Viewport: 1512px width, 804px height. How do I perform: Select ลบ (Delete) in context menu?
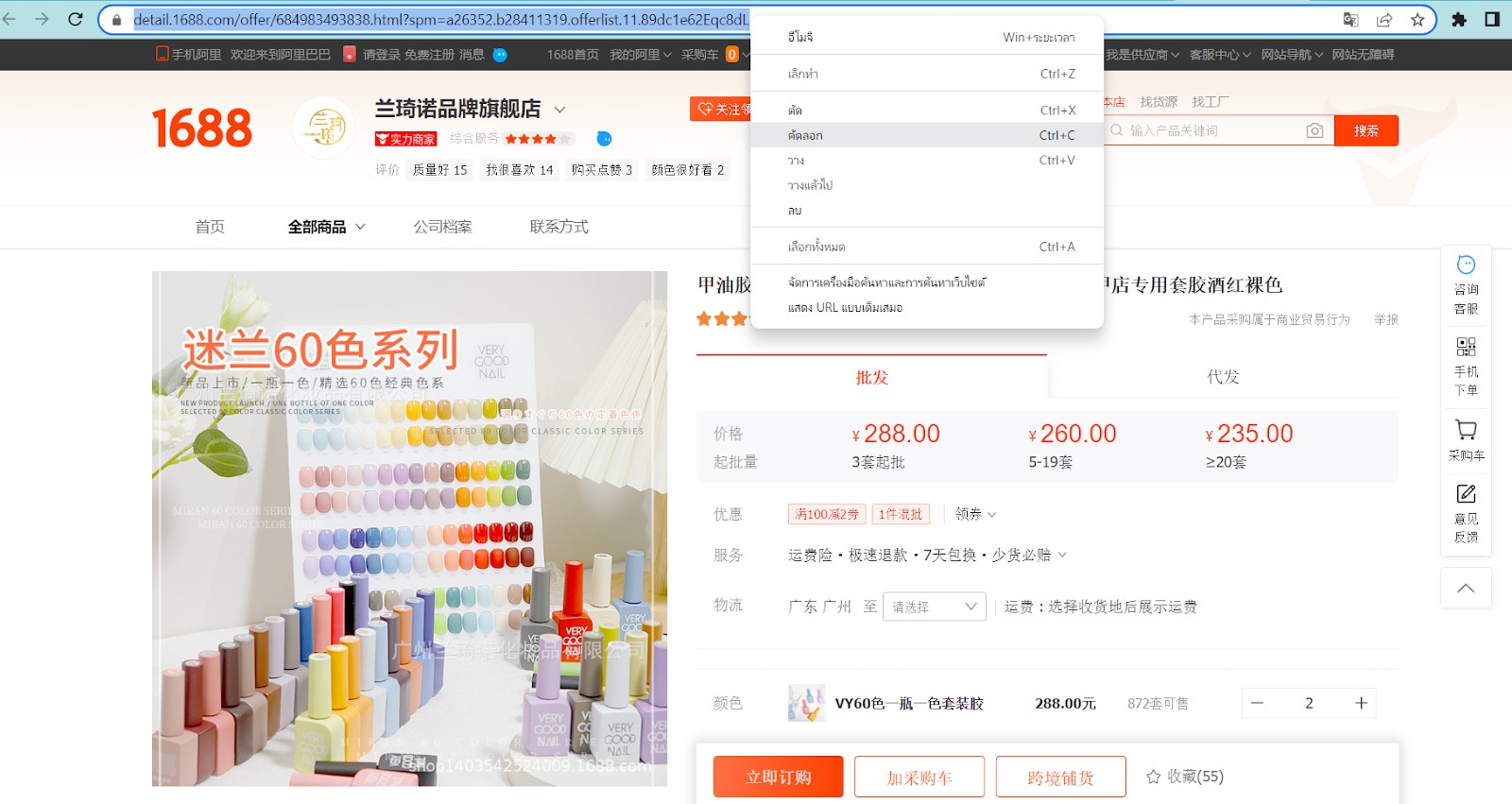point(927,211)
